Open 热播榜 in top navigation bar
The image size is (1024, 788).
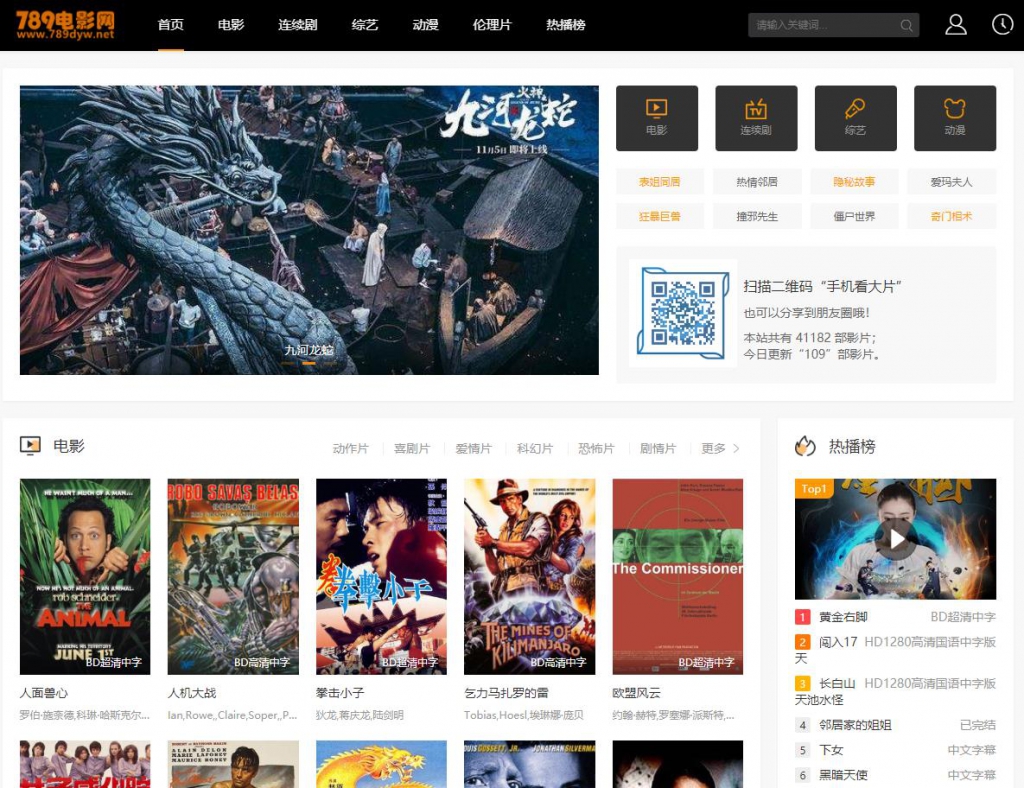pos(566,25)
